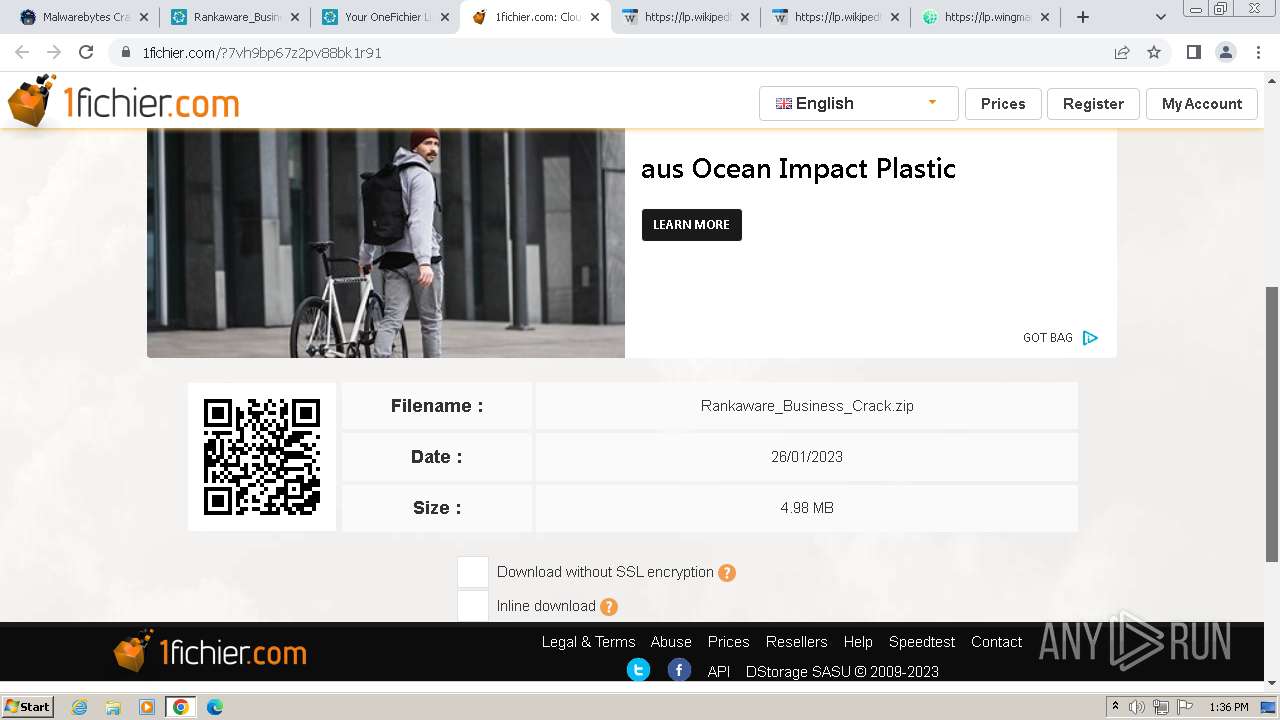Open a new tab with the plus icon

pos(1082,17)
